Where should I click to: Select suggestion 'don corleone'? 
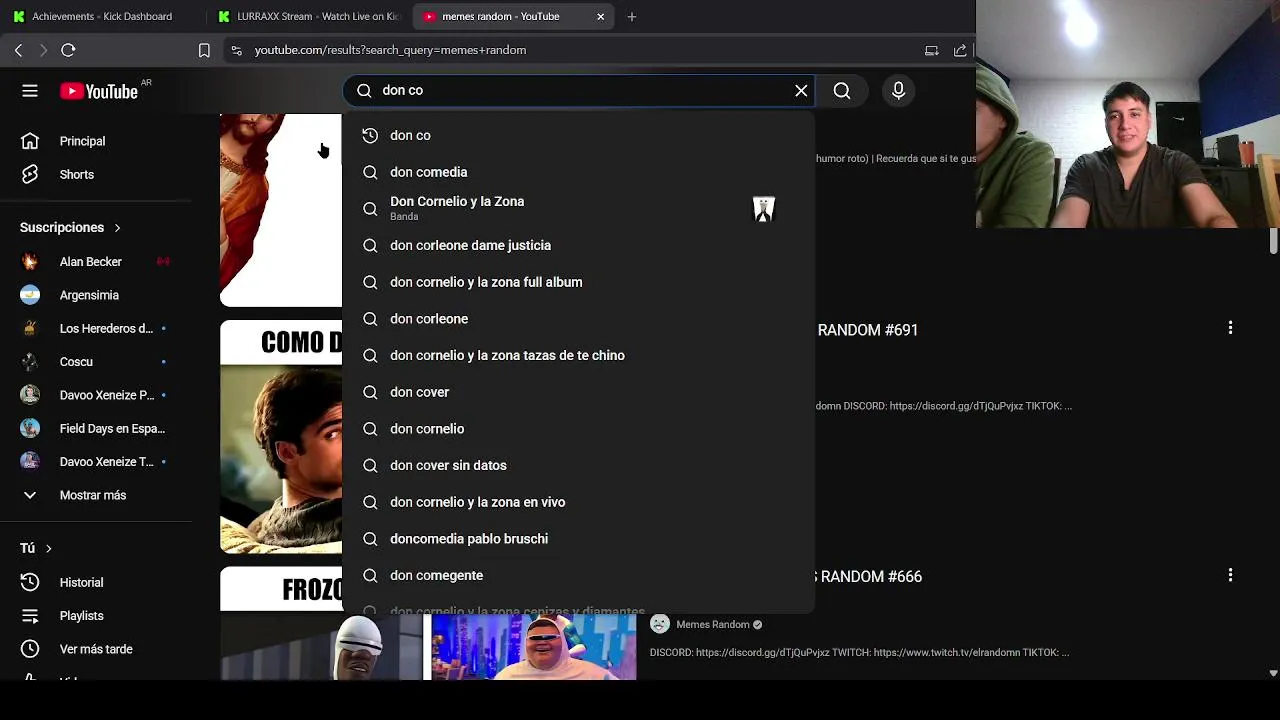coord(578,319)
